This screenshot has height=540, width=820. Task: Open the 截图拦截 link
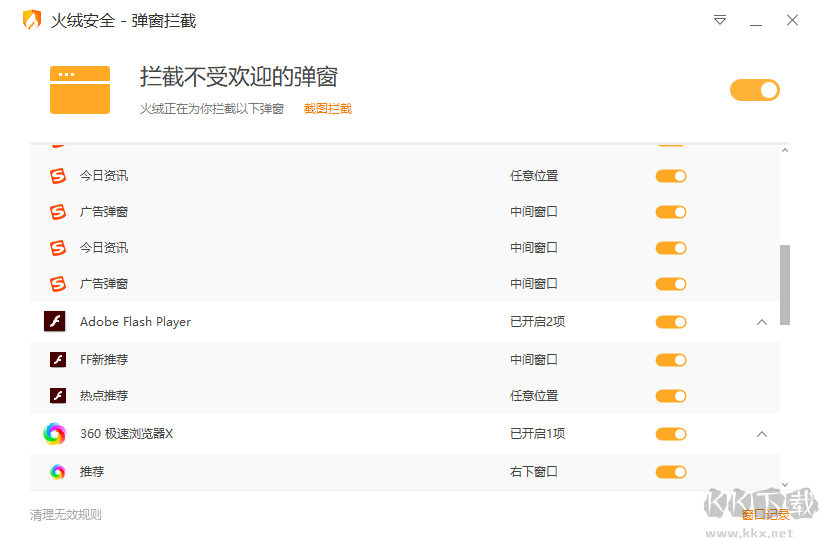click(328, 109)
